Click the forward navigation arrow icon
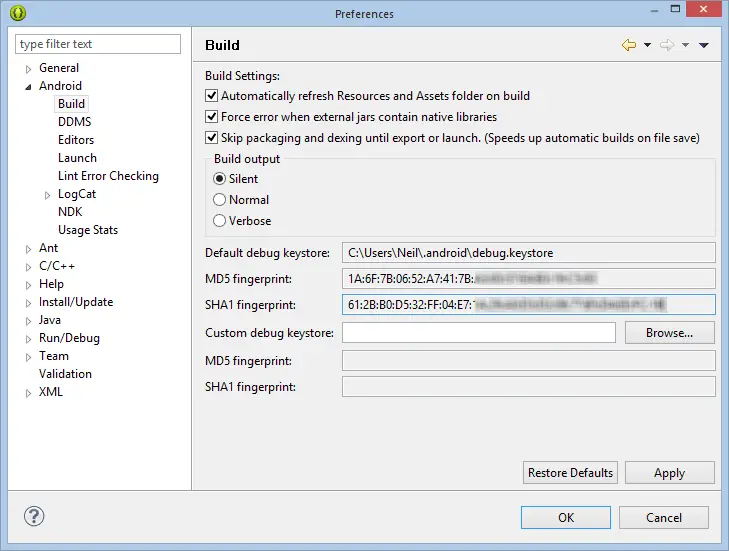 point(667,45)
